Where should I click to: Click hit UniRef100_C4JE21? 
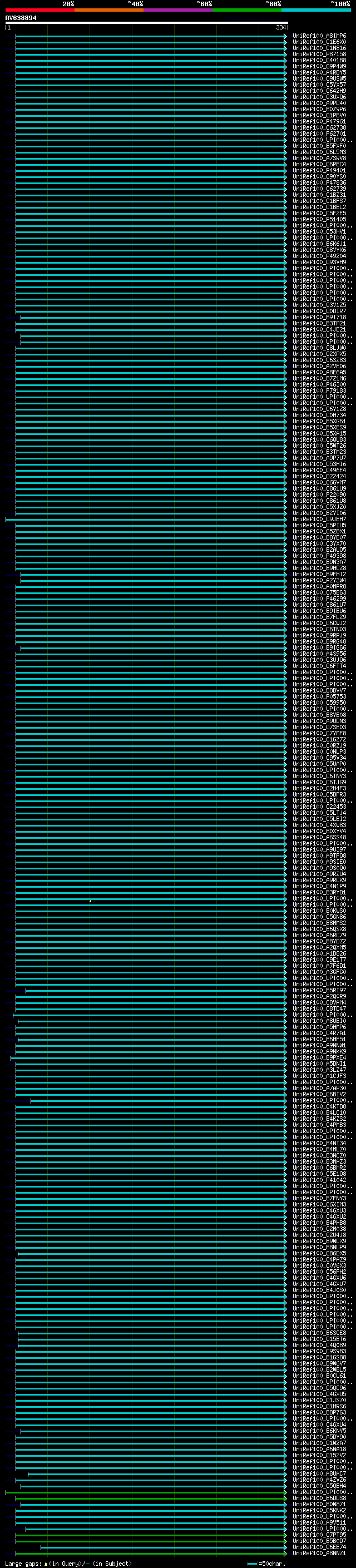pos(319,330)
